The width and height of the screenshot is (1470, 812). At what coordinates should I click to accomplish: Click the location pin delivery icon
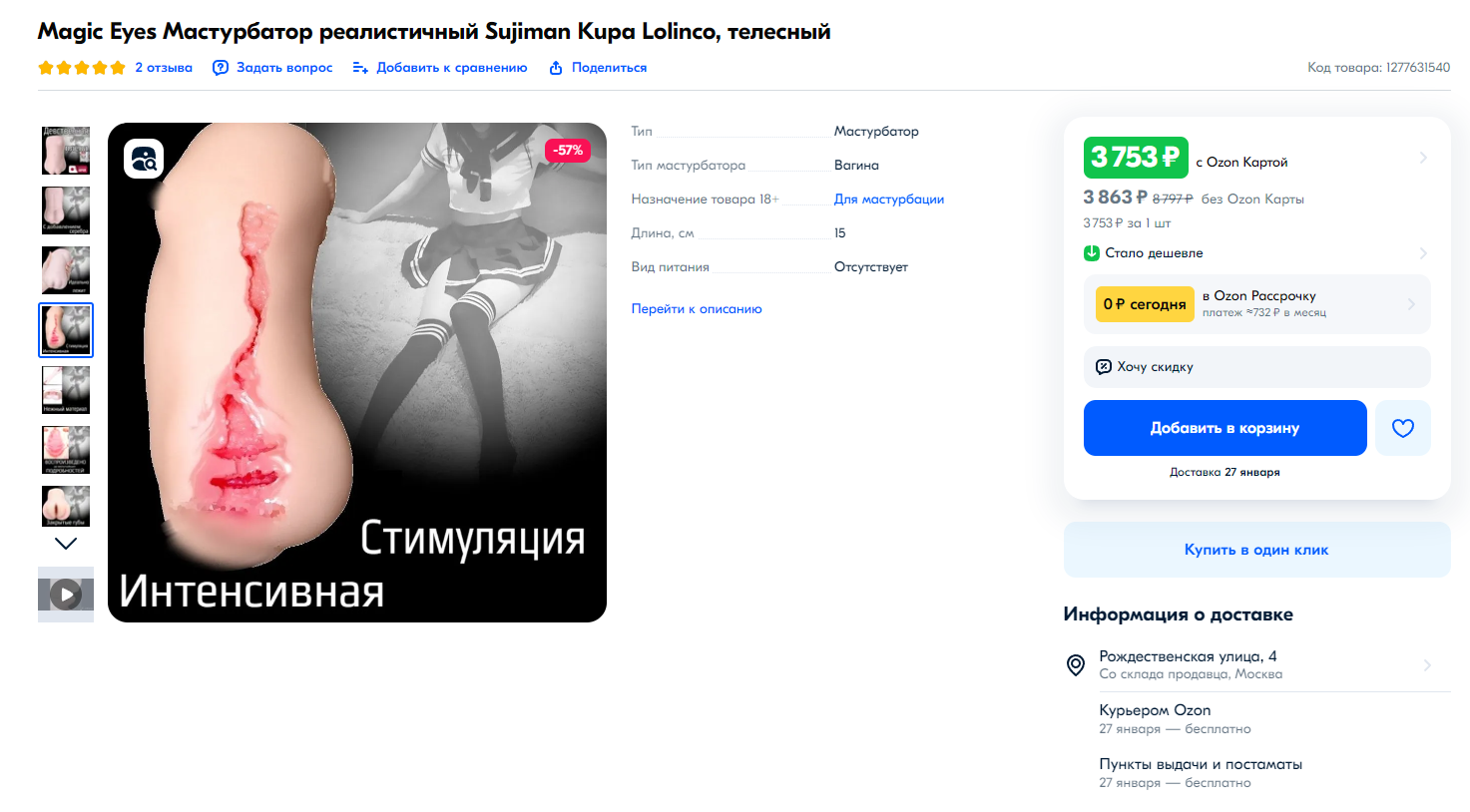1076,665
